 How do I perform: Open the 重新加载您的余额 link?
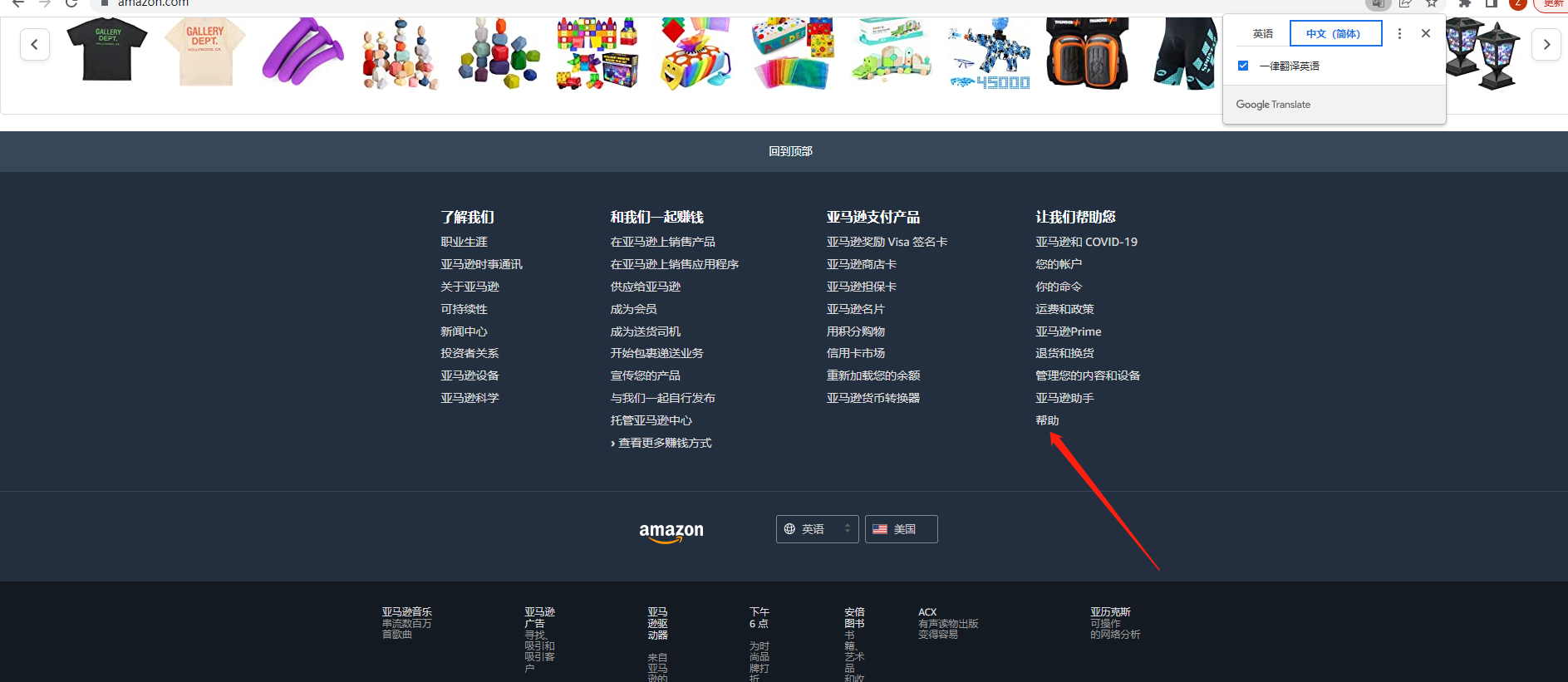pos(872,375)
